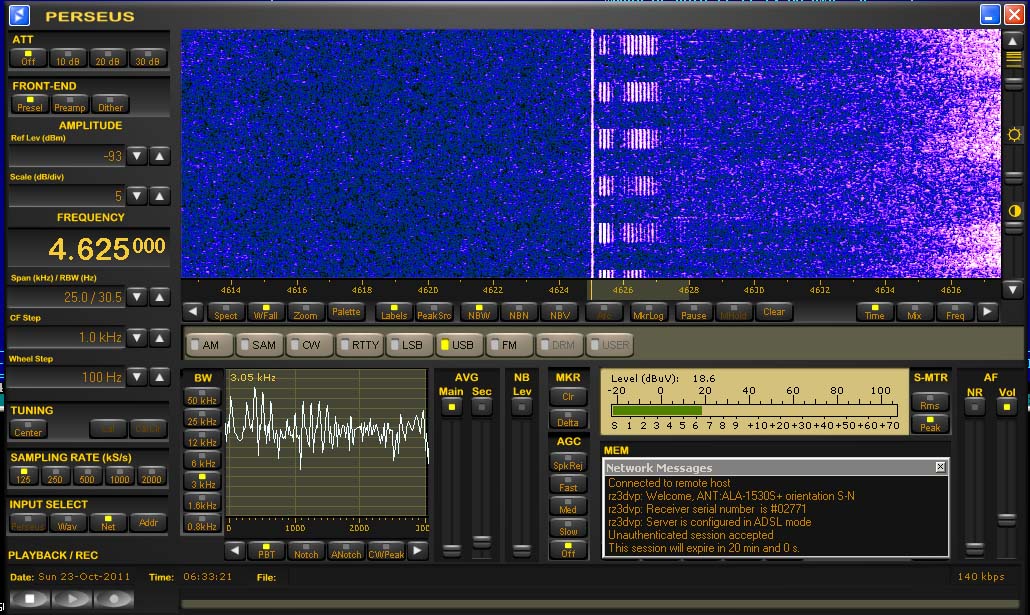Shift spectrum left with arrow before Spect
Screen dimensions: 1030x615
tap(192, 311)
